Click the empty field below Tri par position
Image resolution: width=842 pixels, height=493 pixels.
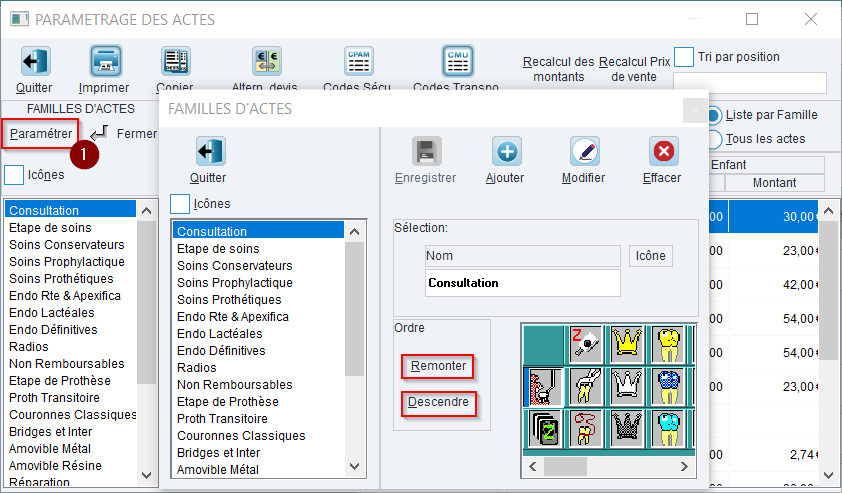750,83
